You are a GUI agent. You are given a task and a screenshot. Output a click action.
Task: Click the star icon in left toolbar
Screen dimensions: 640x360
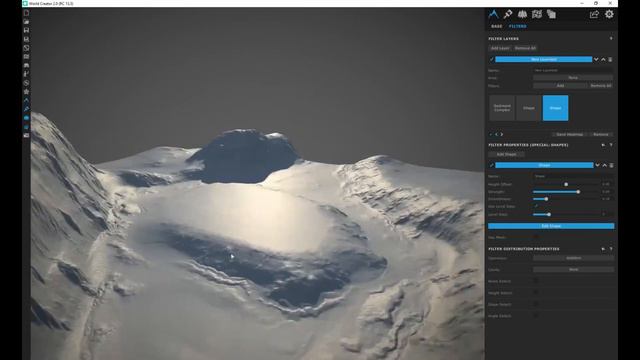tap(26, 91)
